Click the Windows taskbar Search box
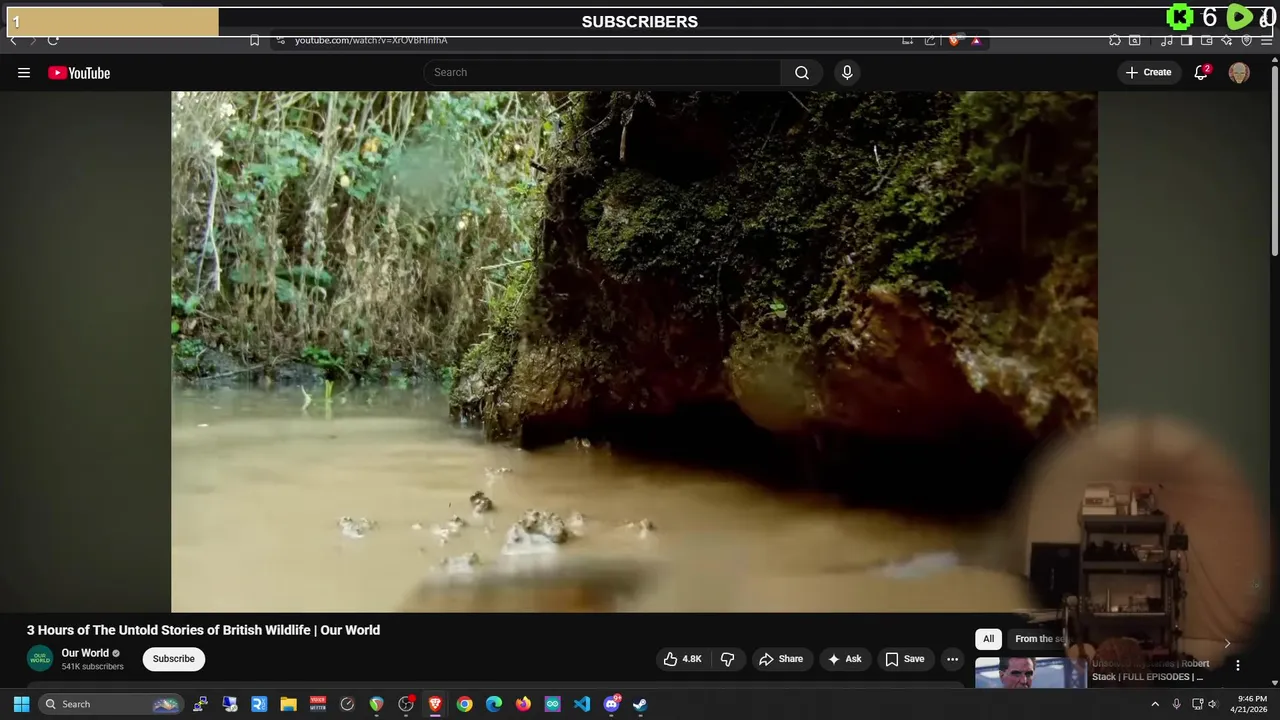The width and height of the screenshot is (1280, 720). [x=111, y=704]
